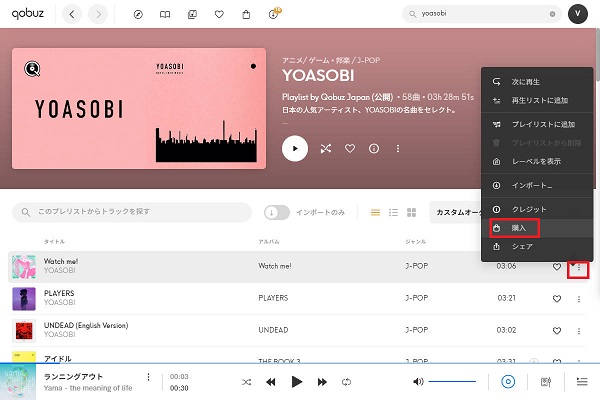Select プレイリストに追加 in context menu
Image resolution: width=600 pixels, height=400 pixels.
(x=537, y=124)
